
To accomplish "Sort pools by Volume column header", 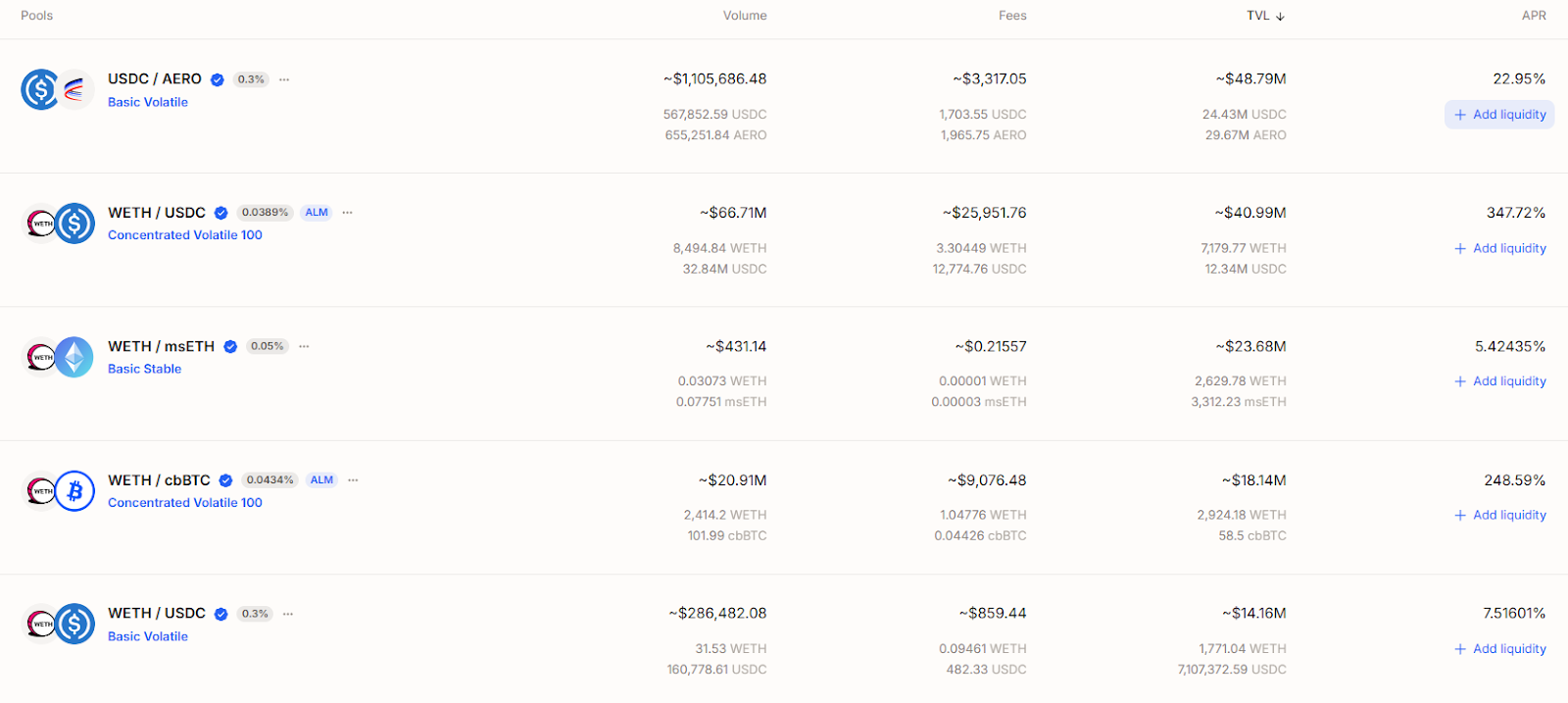I will click(x=745, y=16).
